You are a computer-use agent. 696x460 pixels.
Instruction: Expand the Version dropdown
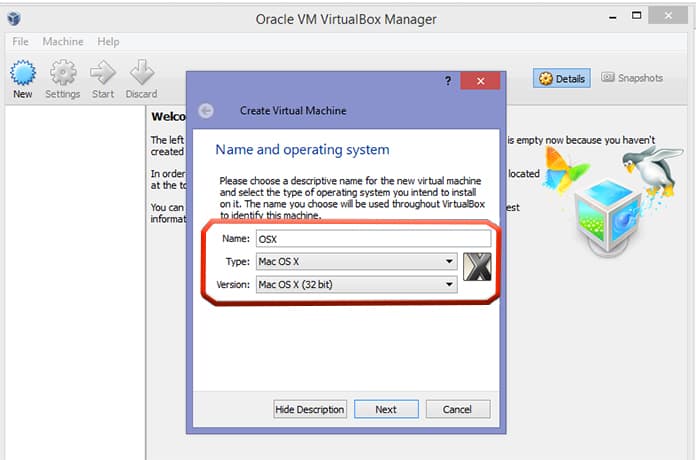[x=356, y=284]
